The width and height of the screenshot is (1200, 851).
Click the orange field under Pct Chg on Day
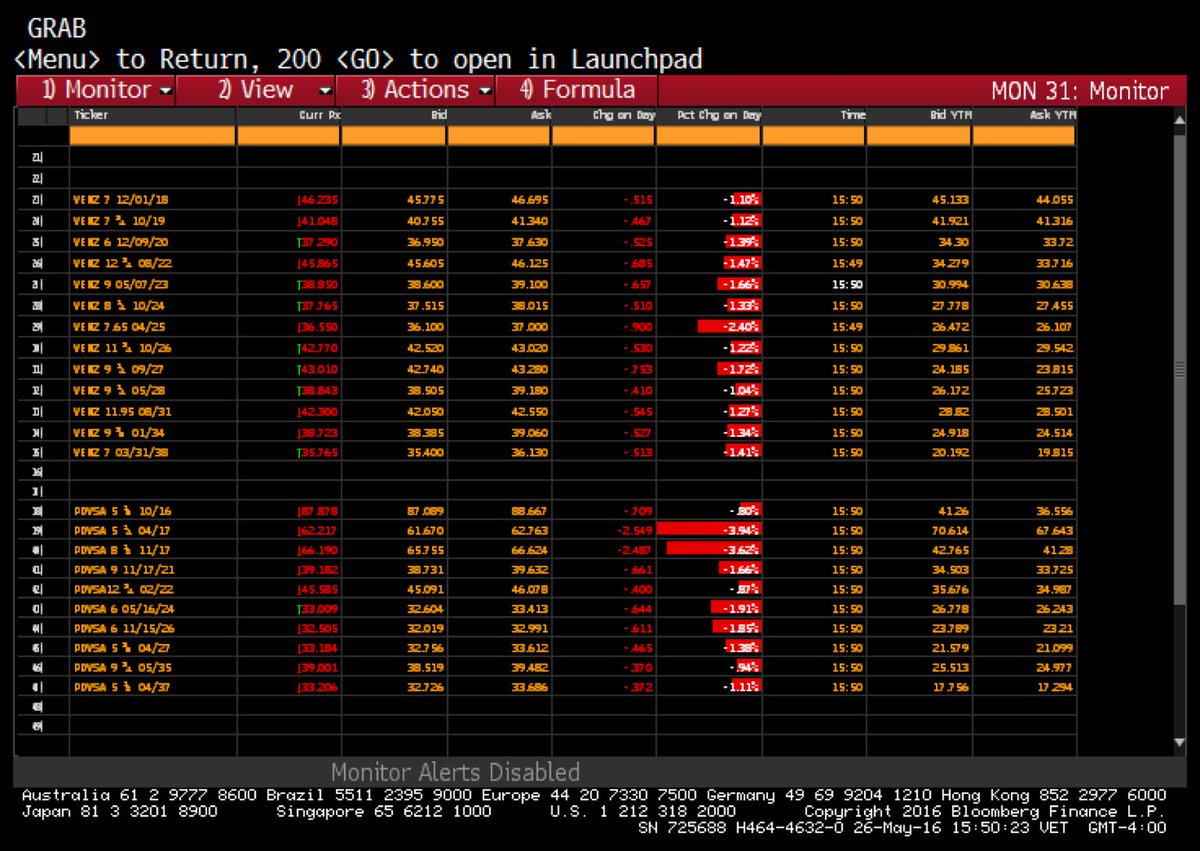[709, 136]
